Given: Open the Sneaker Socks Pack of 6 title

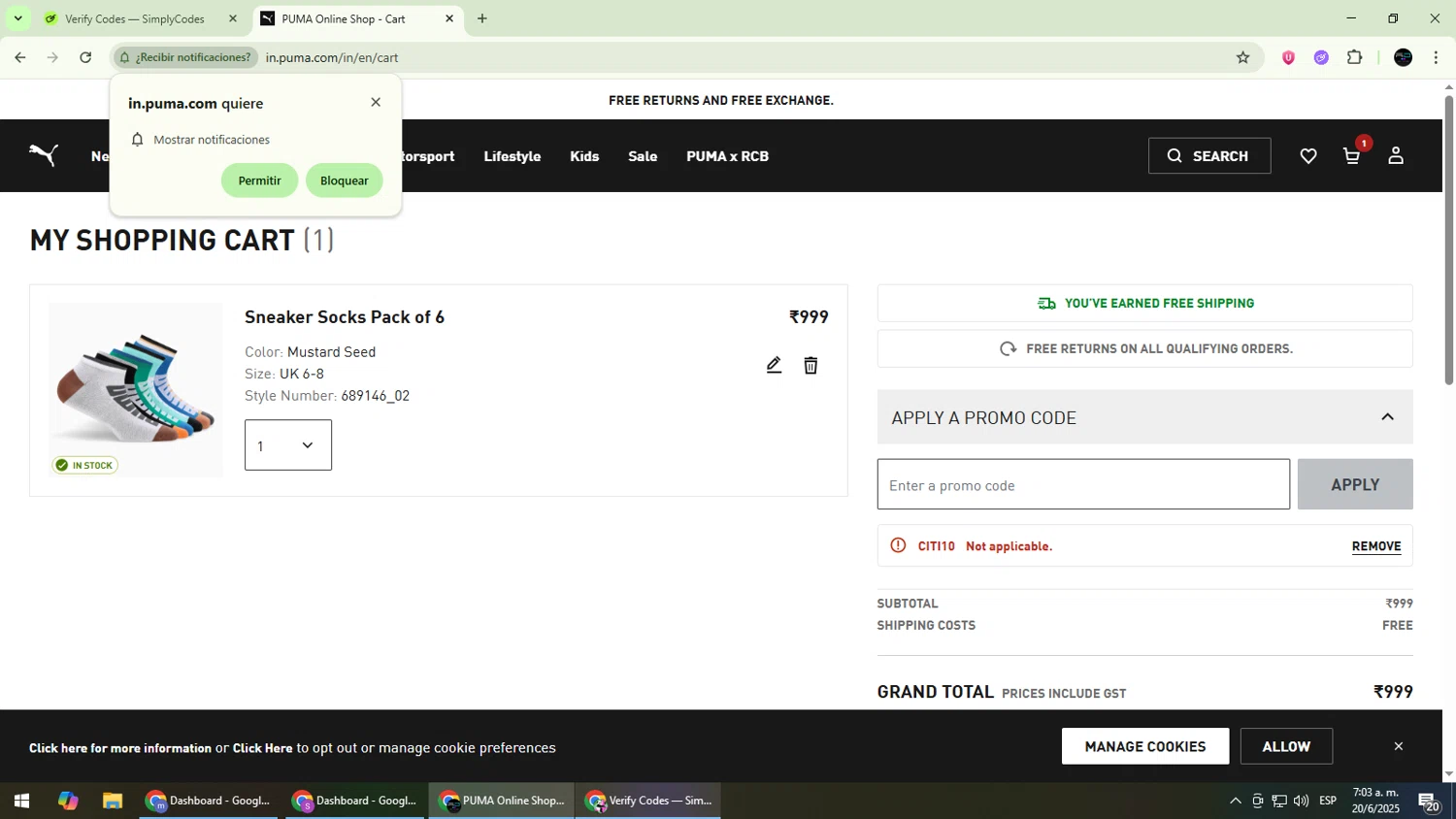Looking at the screenshot, I should [x=345, y=317].
